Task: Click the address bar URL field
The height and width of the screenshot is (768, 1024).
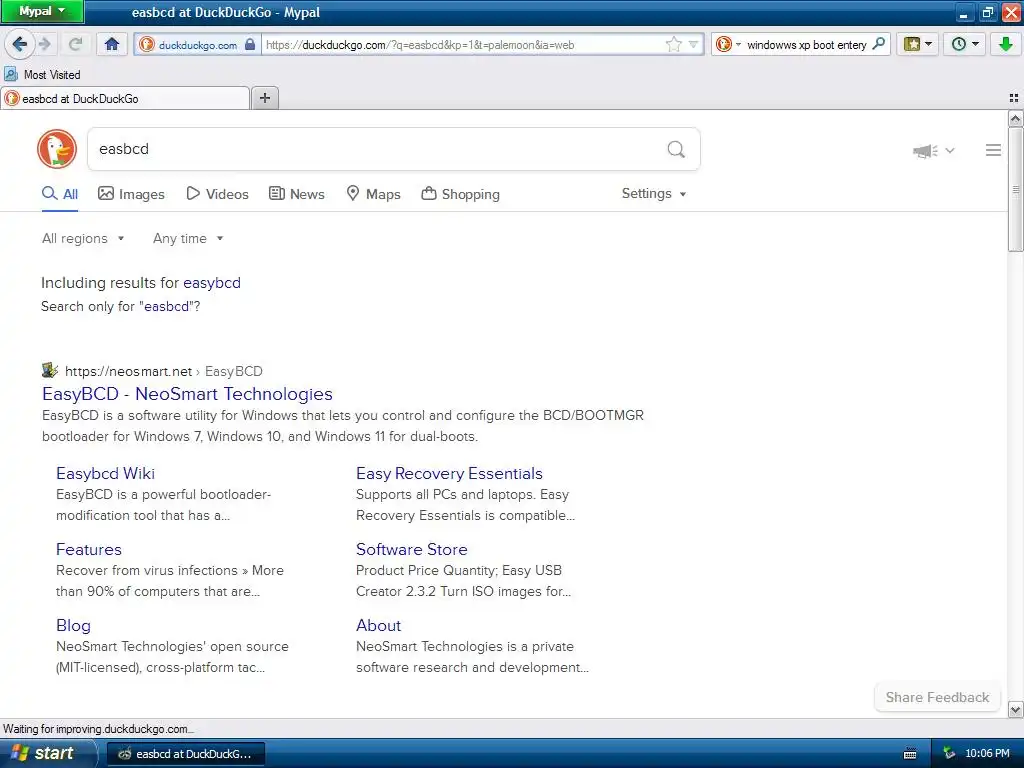Action: coord(464,44)
